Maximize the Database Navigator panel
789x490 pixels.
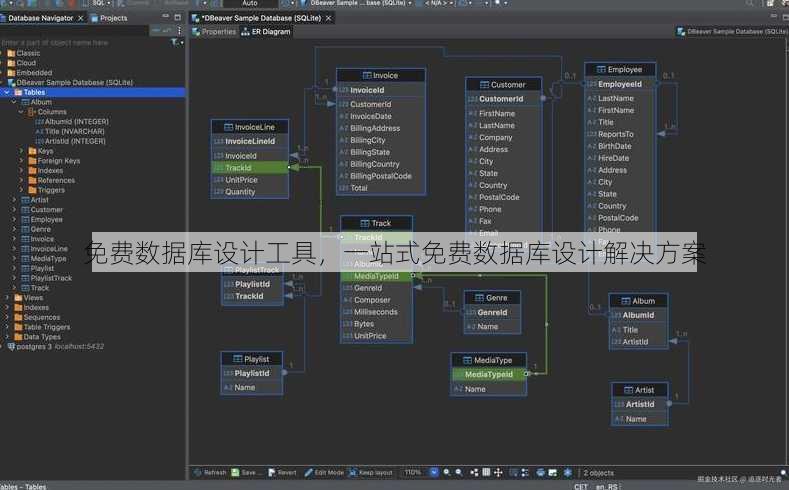[x=178, y=17]
